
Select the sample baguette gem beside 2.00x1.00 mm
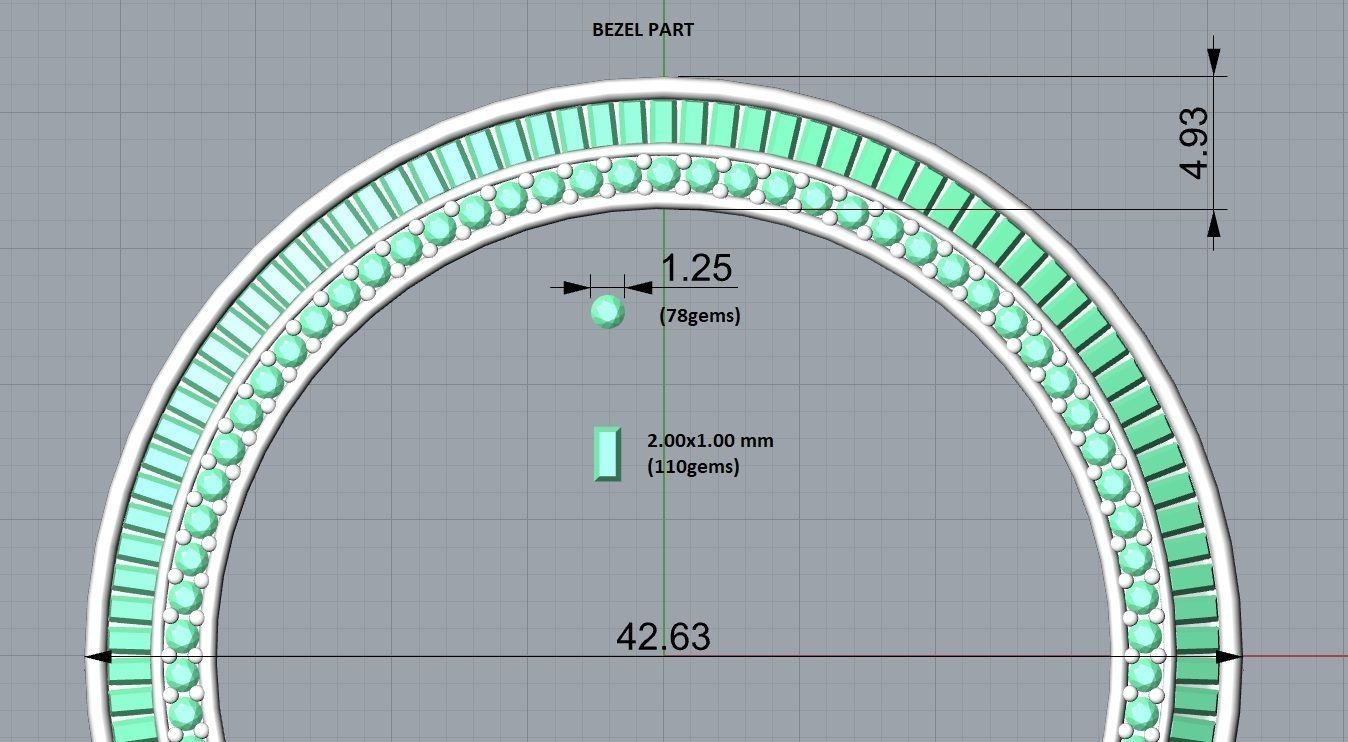click(607, 454)
